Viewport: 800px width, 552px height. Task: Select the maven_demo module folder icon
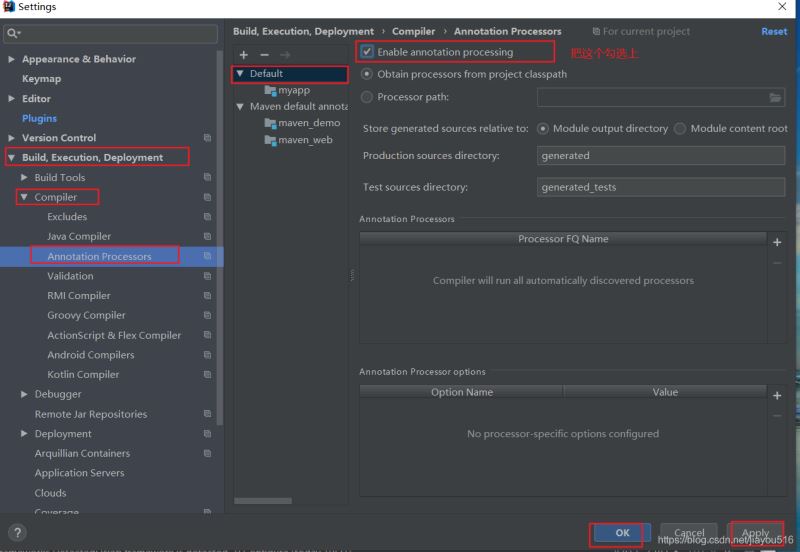pyautogui.click(x=270, y=123)
